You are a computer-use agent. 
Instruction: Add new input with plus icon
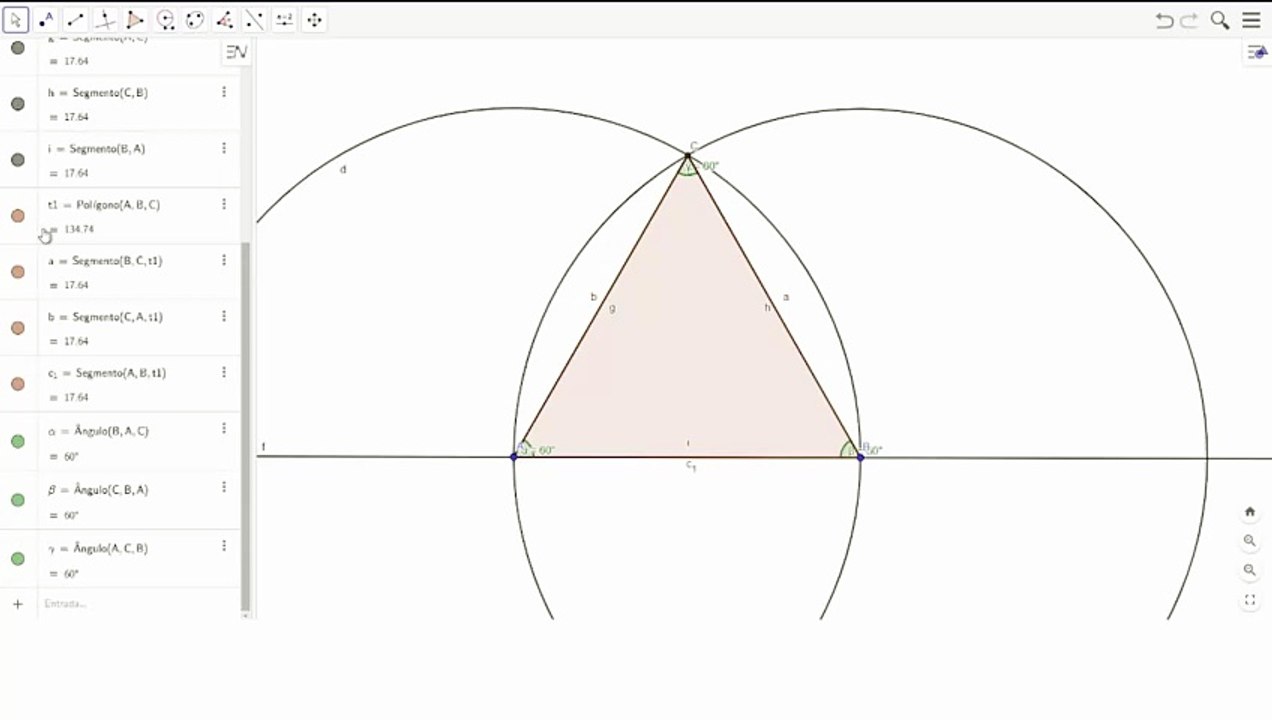click(17, 604)
